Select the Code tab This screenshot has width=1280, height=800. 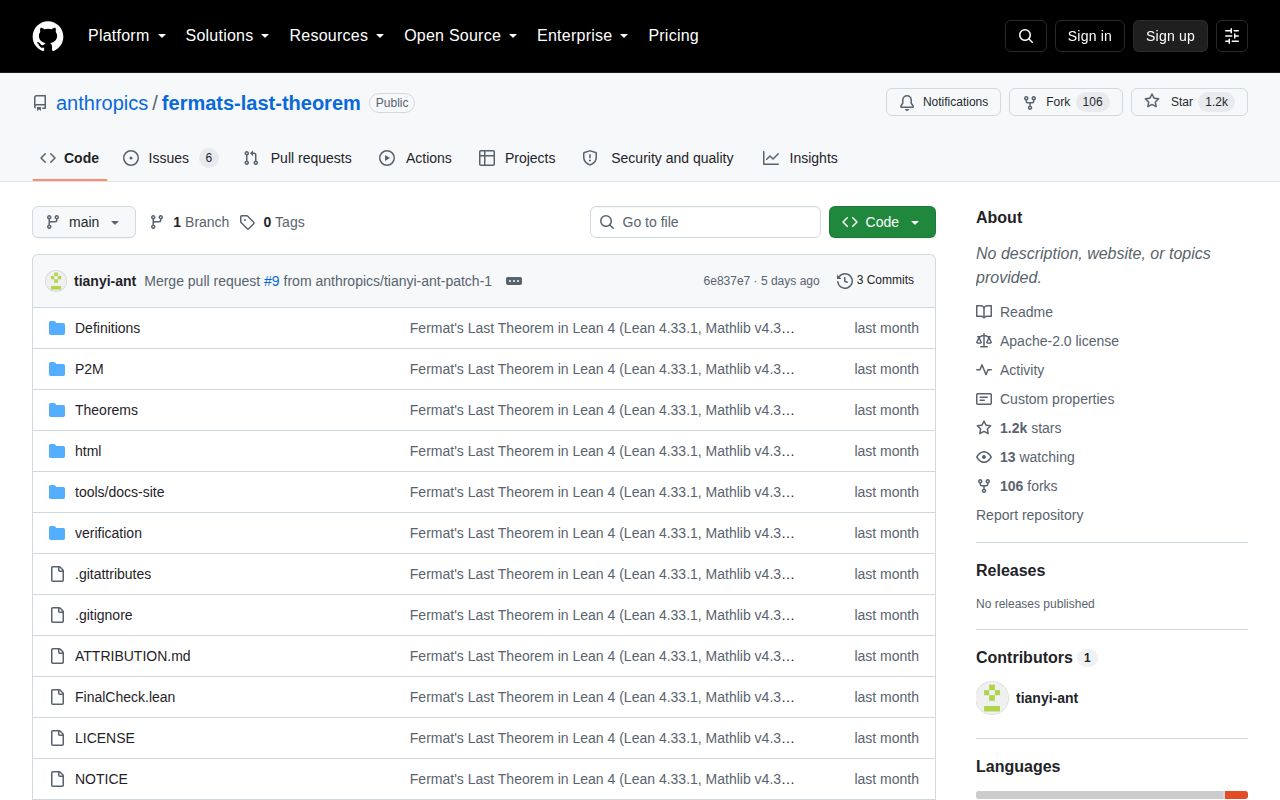(70, 158)
